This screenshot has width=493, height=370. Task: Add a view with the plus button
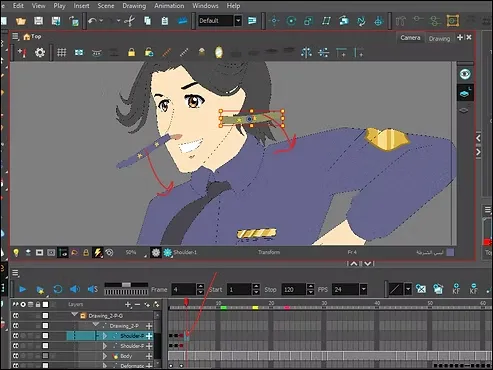tap(460, 37)
